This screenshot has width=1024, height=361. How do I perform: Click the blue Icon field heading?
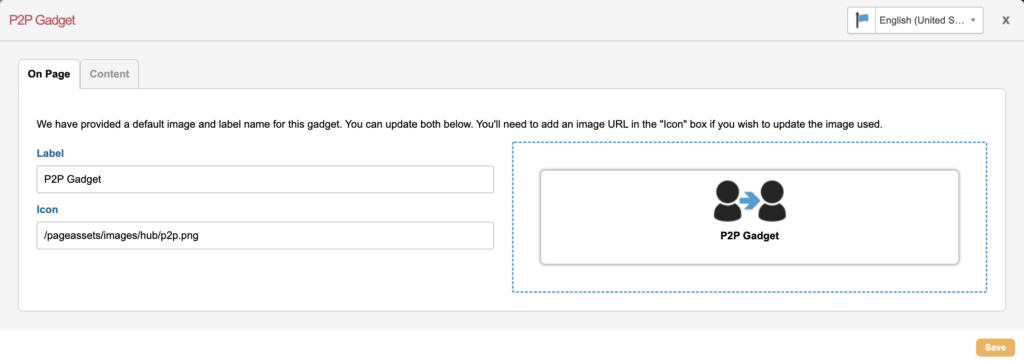(47, 210)
